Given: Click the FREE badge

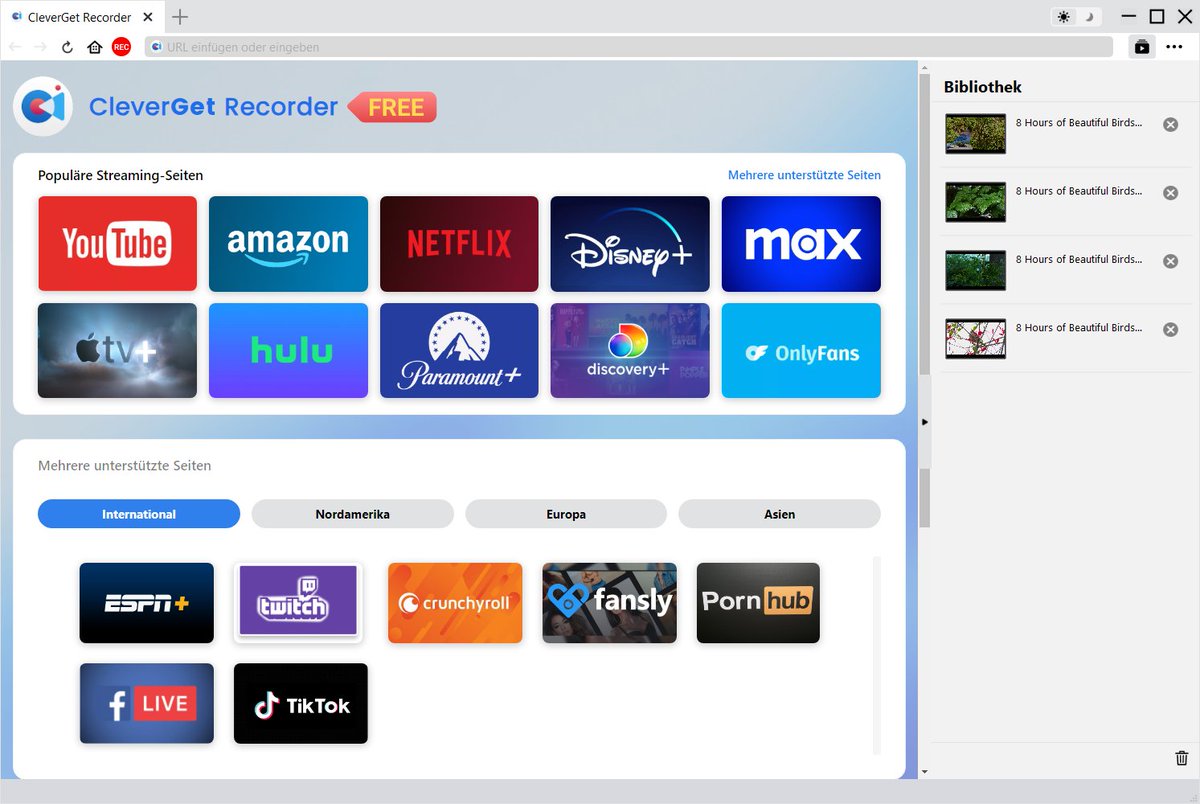Looking at the screenshot, I should tap(392, 107).
